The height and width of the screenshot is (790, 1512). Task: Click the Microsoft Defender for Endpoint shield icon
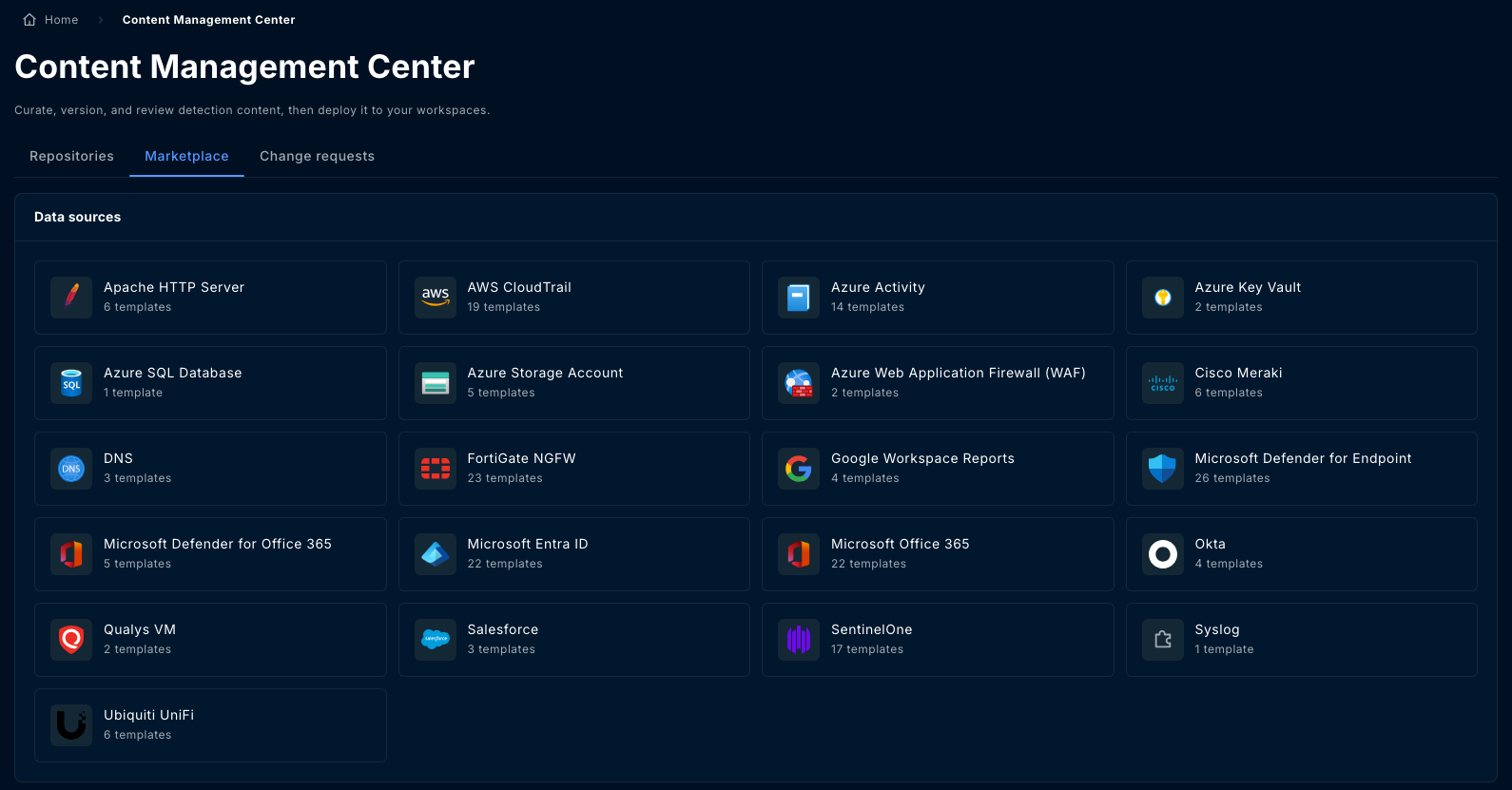pyautogui.click(x=1163, y=469)
